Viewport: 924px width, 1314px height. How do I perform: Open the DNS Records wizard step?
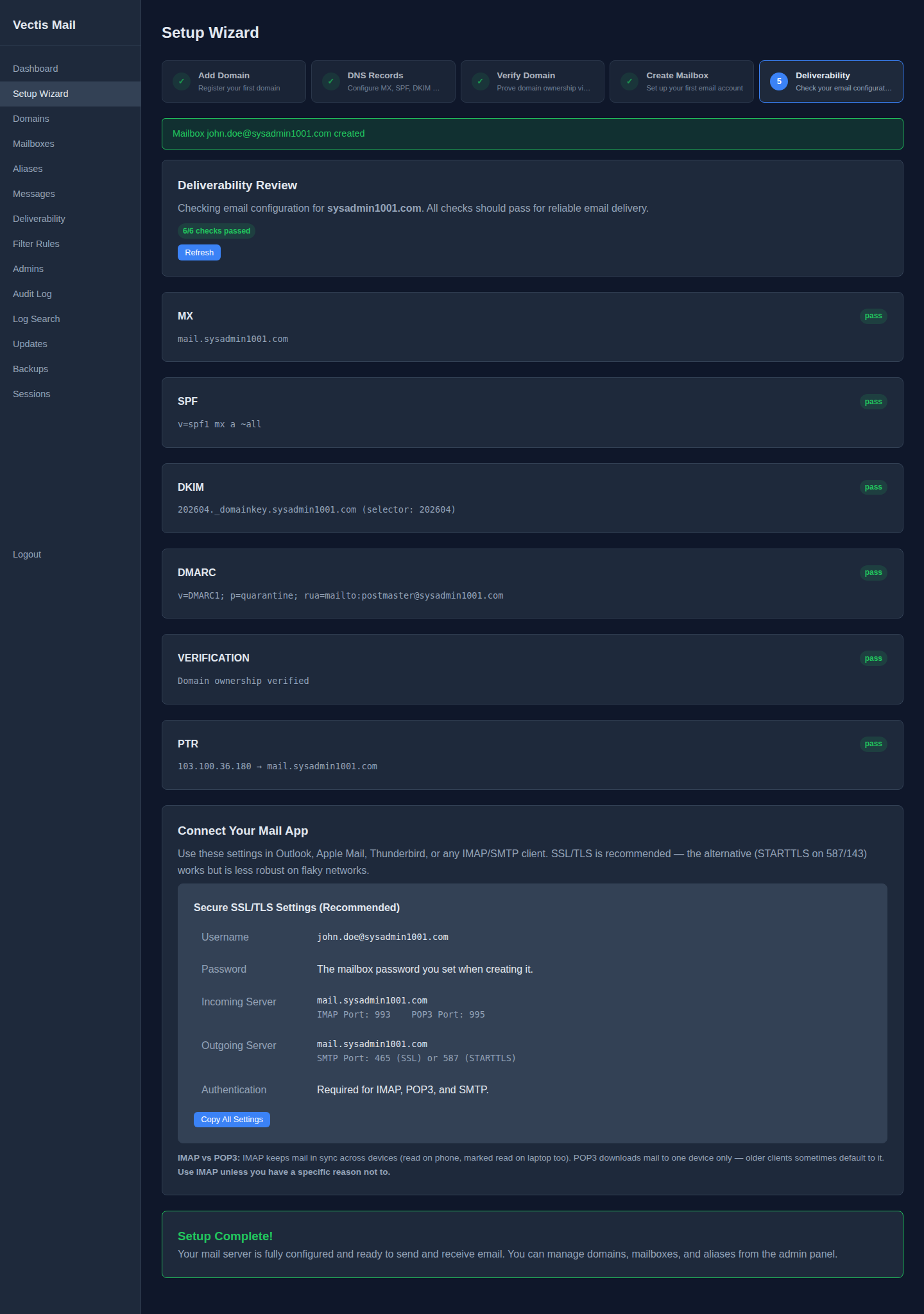[383, 81]
